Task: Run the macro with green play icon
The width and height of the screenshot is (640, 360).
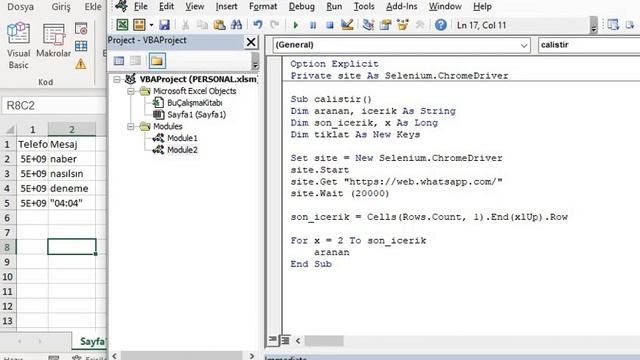Action: tap(296, 25)
